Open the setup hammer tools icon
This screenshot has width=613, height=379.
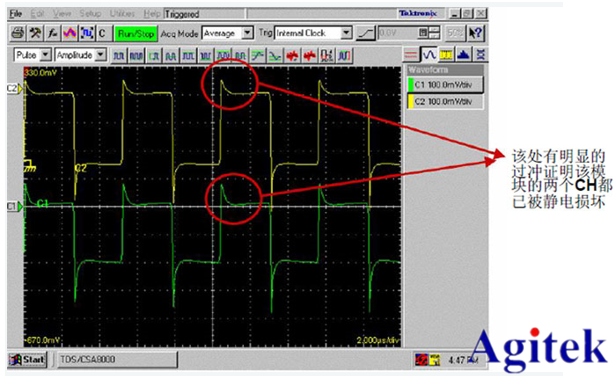click(36, 33)
